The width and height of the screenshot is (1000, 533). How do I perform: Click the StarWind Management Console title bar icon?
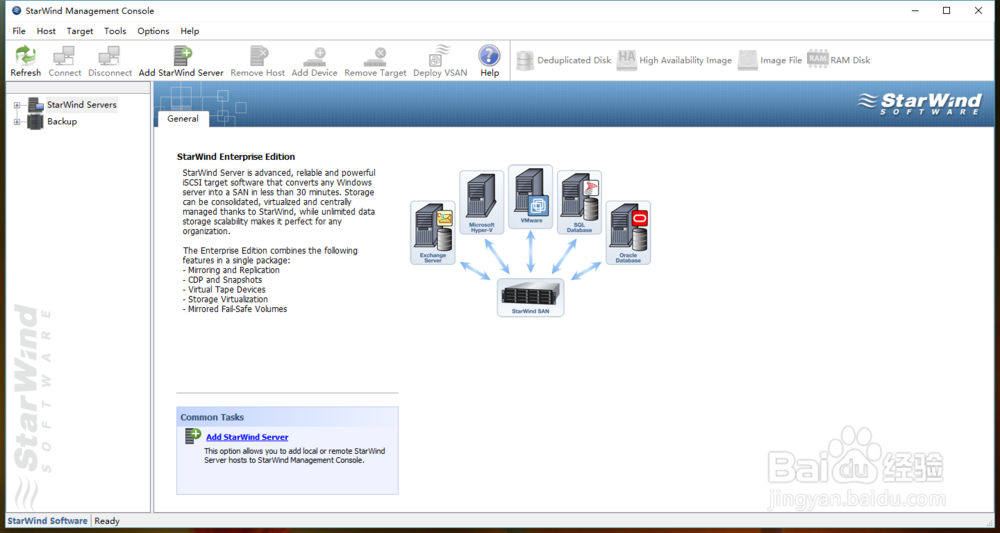16,11
